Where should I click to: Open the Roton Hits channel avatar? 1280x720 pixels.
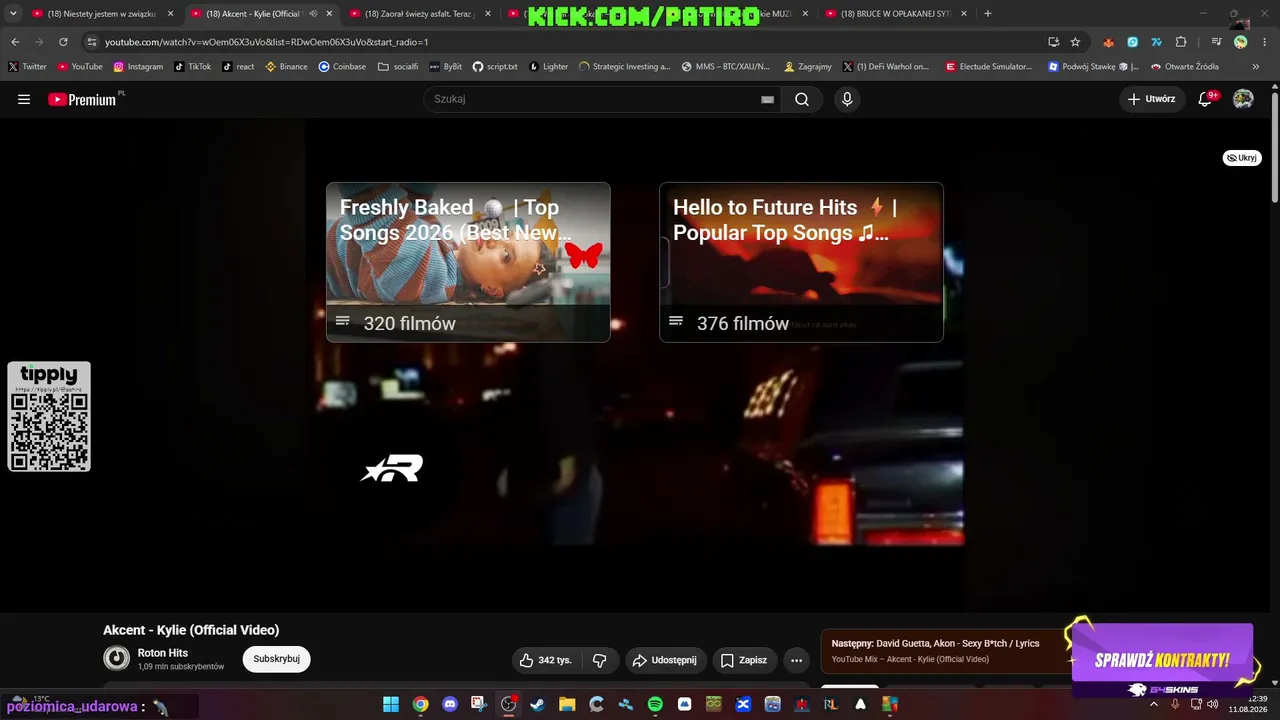click(x=117, y=658)
